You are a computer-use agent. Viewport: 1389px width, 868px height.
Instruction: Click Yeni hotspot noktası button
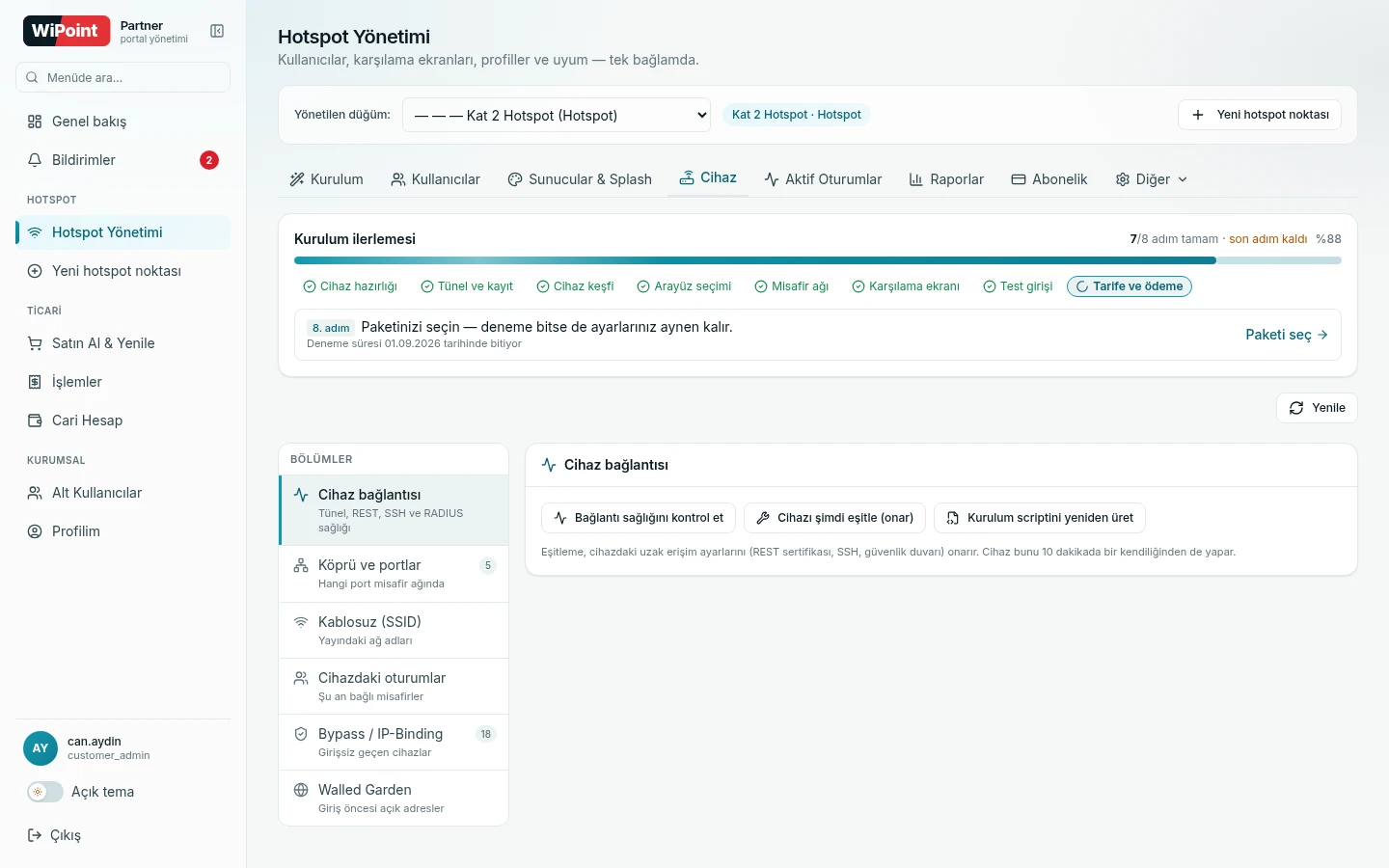tap(1260, 115)
